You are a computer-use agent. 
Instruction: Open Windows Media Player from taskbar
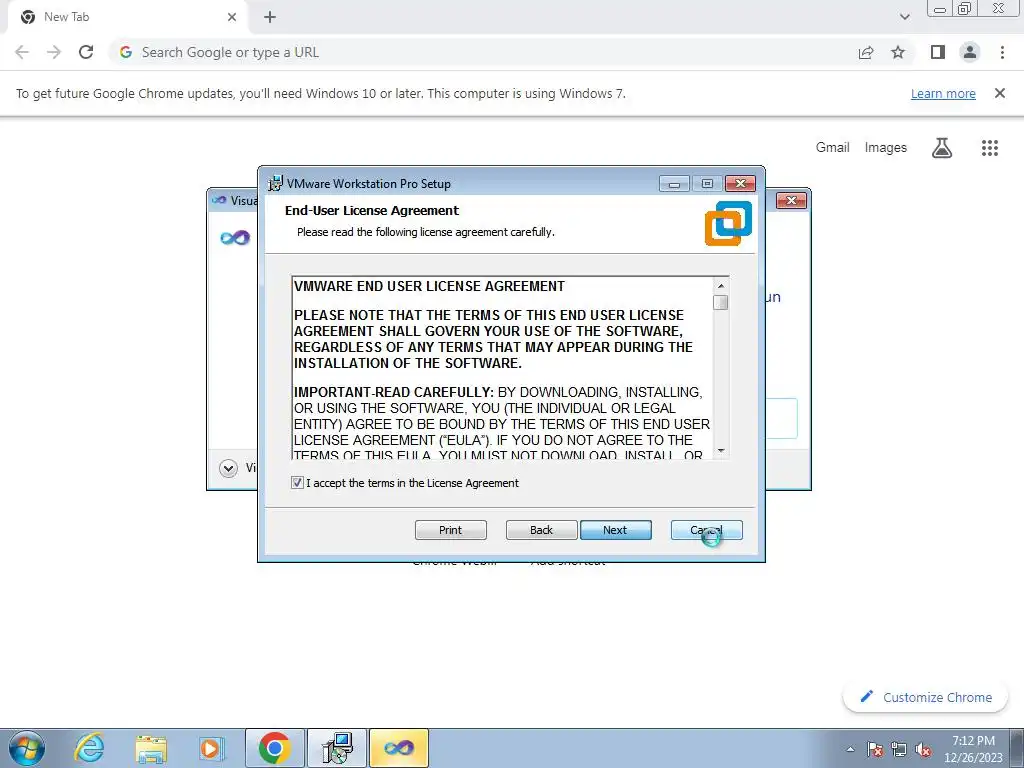[211, 748]
